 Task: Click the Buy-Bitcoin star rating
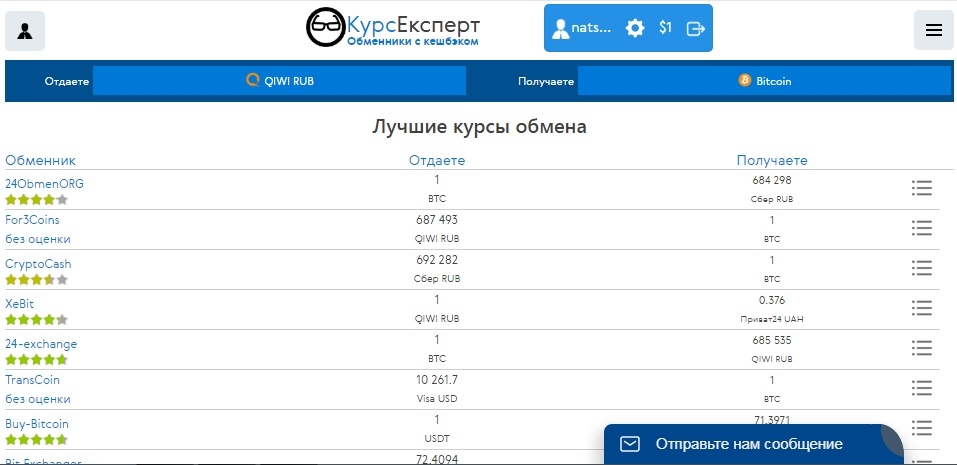click(x=37, y=439)
